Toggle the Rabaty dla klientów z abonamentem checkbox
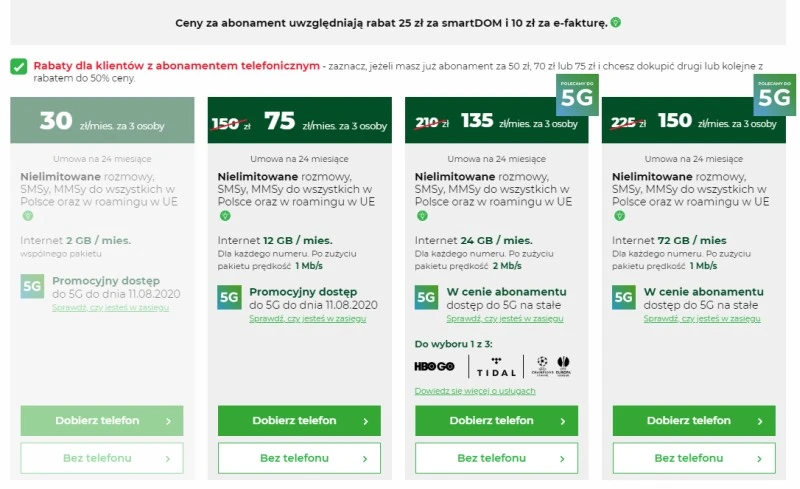Screen dimensions: 800x489 click(19, 66)
